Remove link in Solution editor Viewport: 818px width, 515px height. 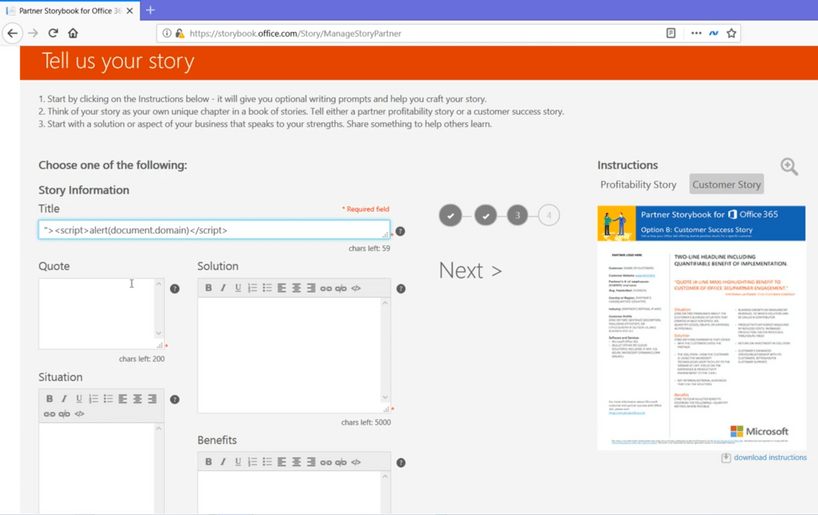click(x=341, y=288)
